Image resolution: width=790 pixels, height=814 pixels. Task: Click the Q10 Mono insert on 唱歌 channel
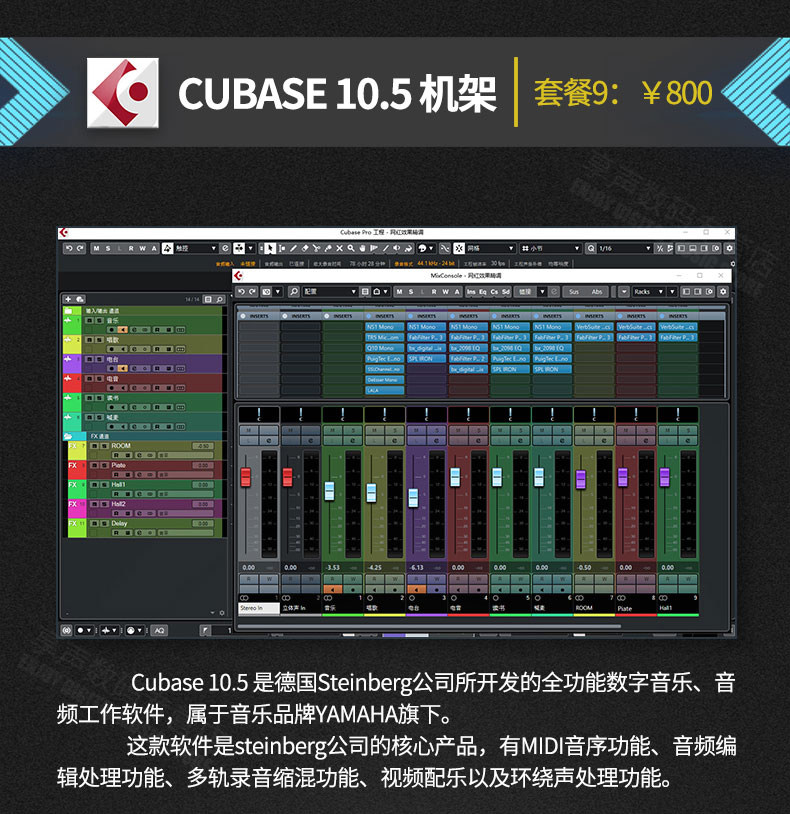point(385,348)
